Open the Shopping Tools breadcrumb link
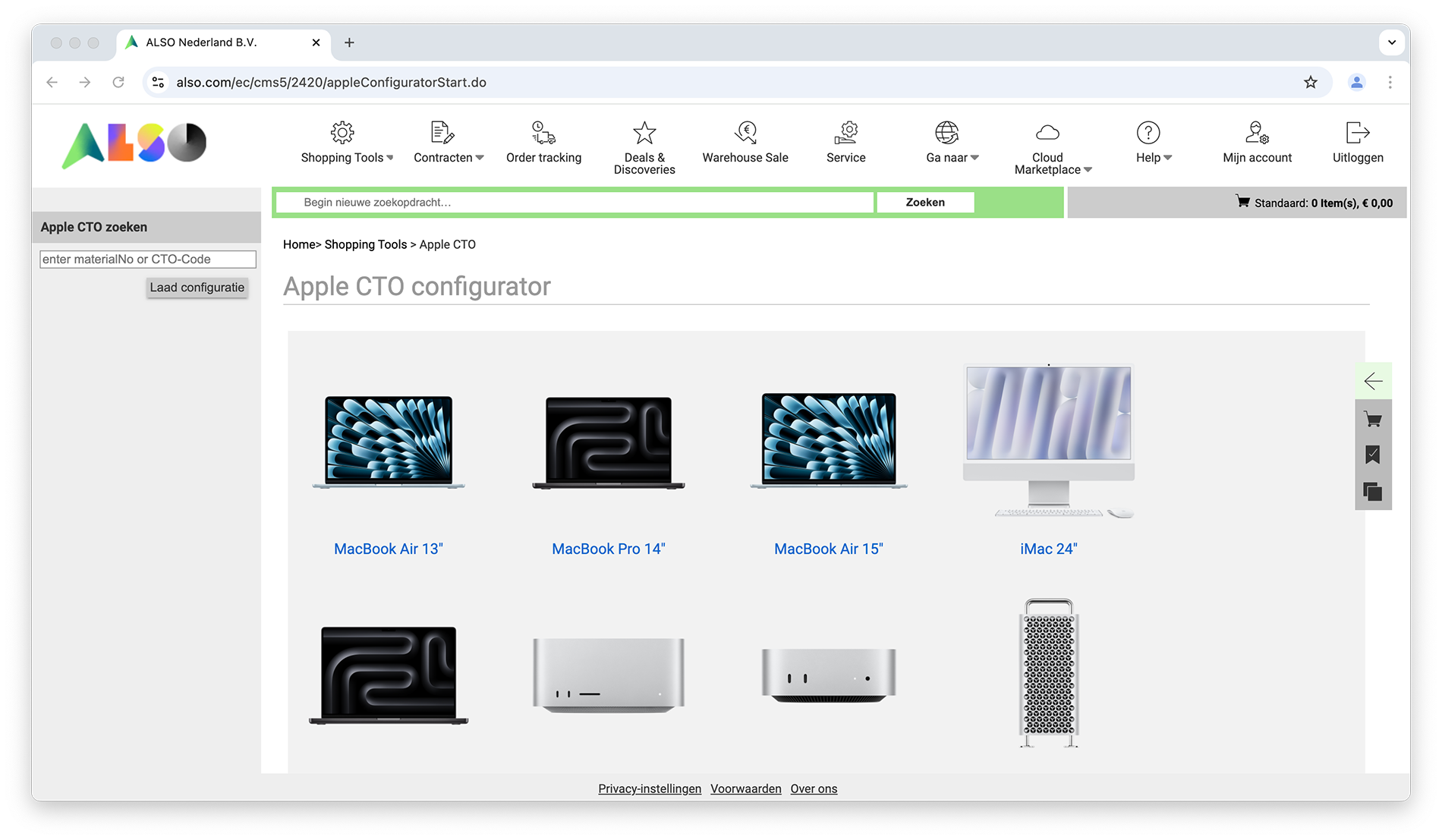This screenshot has width=1442, height=840. 366,244
